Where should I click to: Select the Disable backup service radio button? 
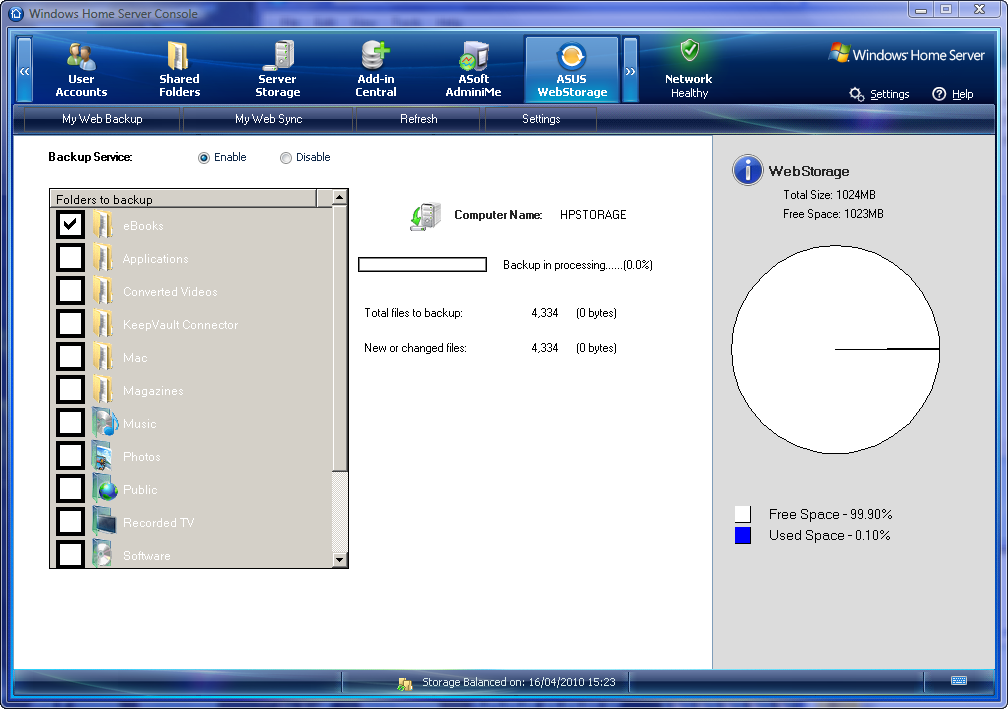click(285, 158)
